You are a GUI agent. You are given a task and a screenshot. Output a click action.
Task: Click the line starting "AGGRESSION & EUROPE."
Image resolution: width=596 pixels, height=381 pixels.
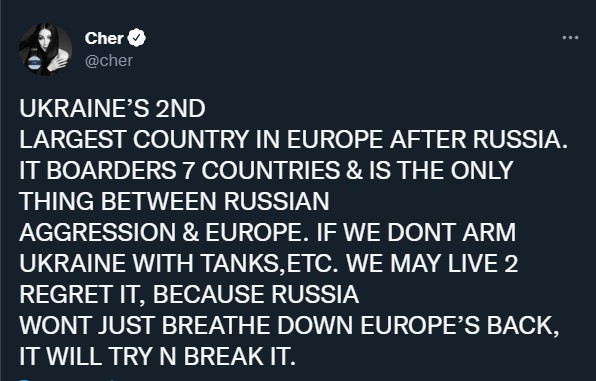click(x=268, y=232)
